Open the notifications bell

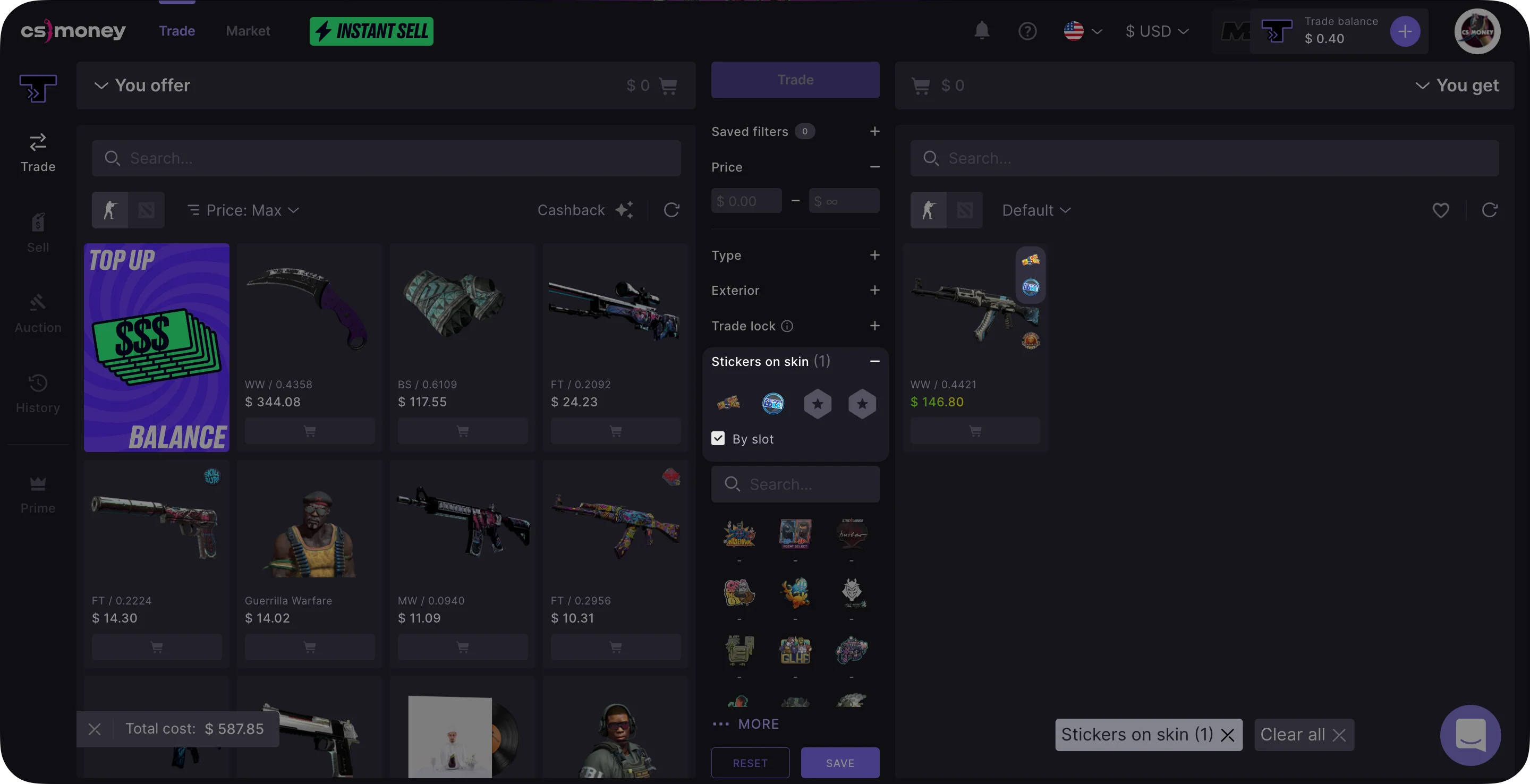click(982, 31)
